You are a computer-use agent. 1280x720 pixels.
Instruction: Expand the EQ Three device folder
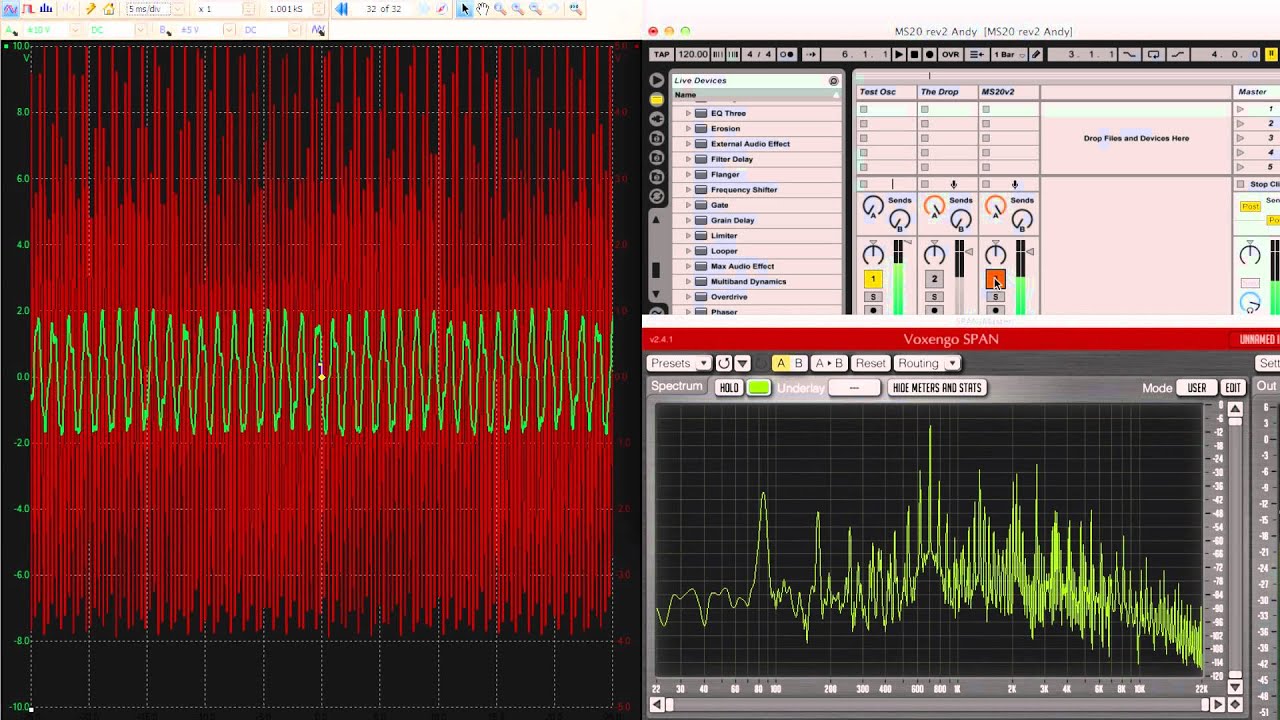click(688, 113)
